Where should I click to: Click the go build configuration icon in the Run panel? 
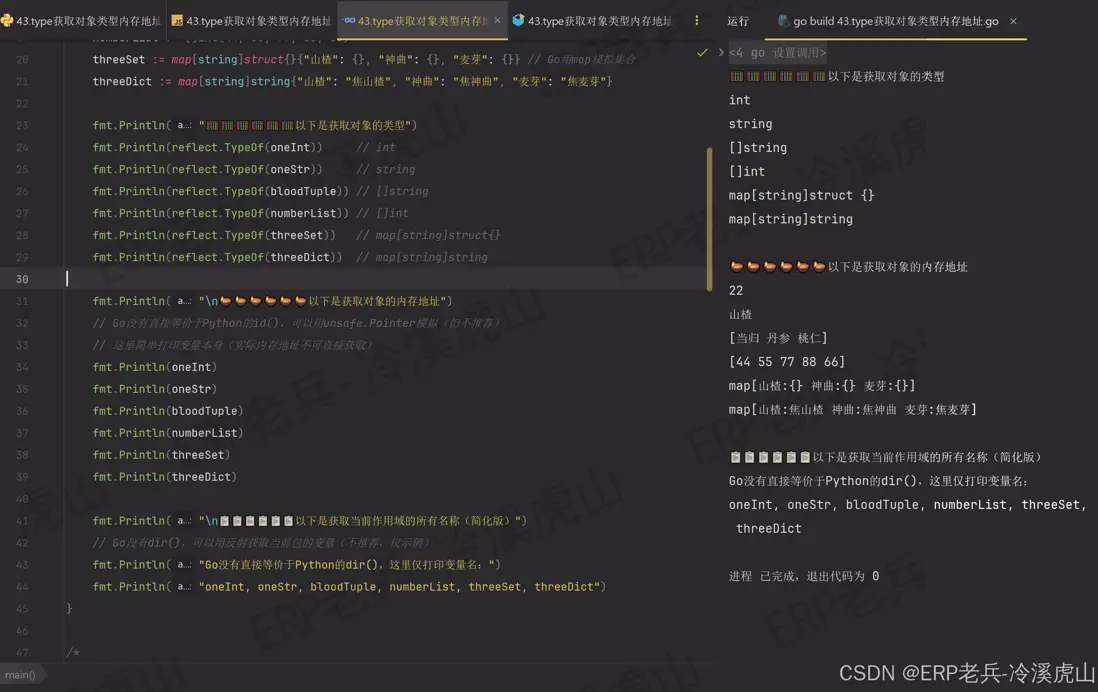point(784,21)
